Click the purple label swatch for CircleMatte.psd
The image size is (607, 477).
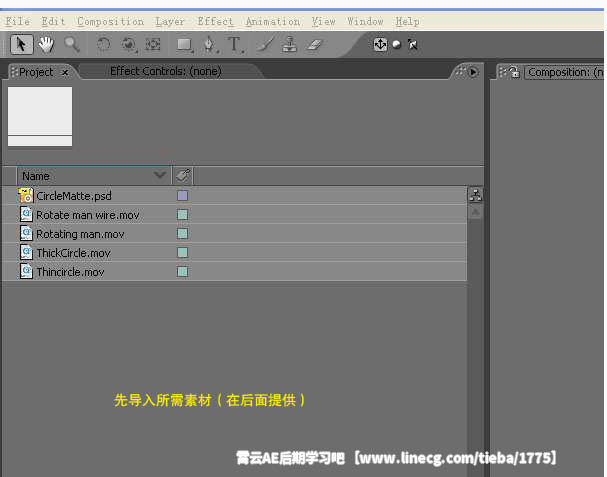point(182,196)
